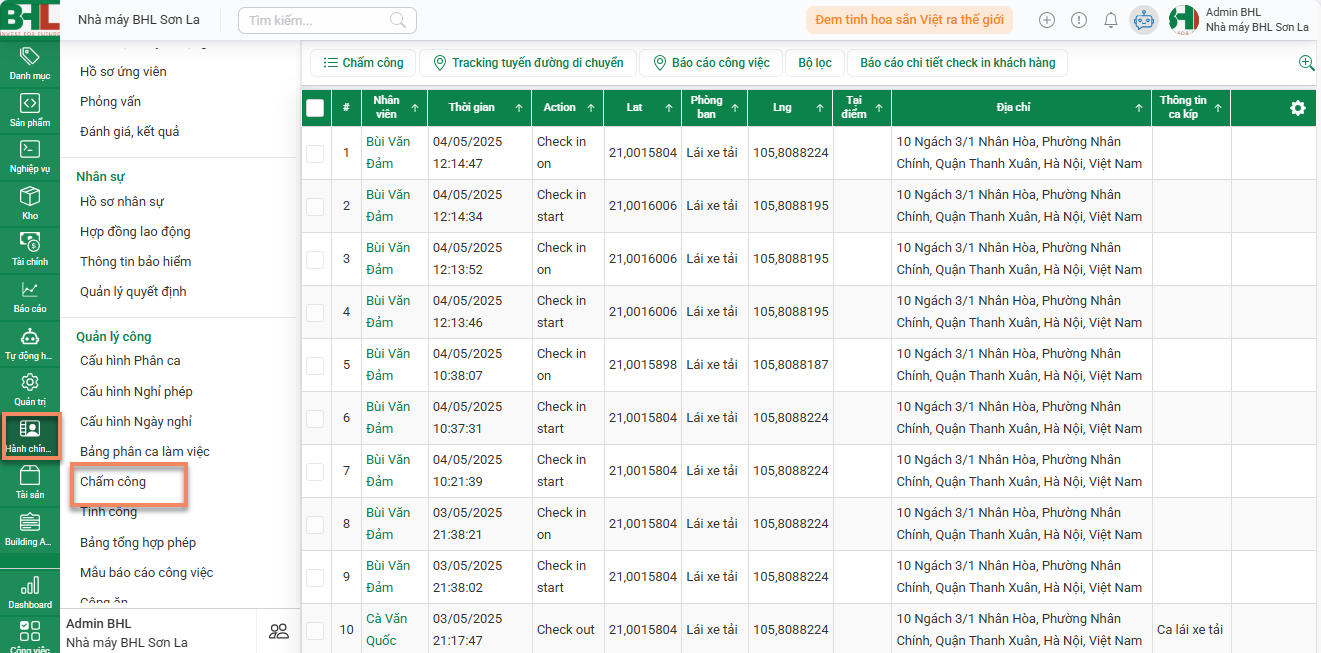The height and width of the screenshot is (653, 1321).
Task: Check the checkbox for row 5
Action: pos(315,365)
